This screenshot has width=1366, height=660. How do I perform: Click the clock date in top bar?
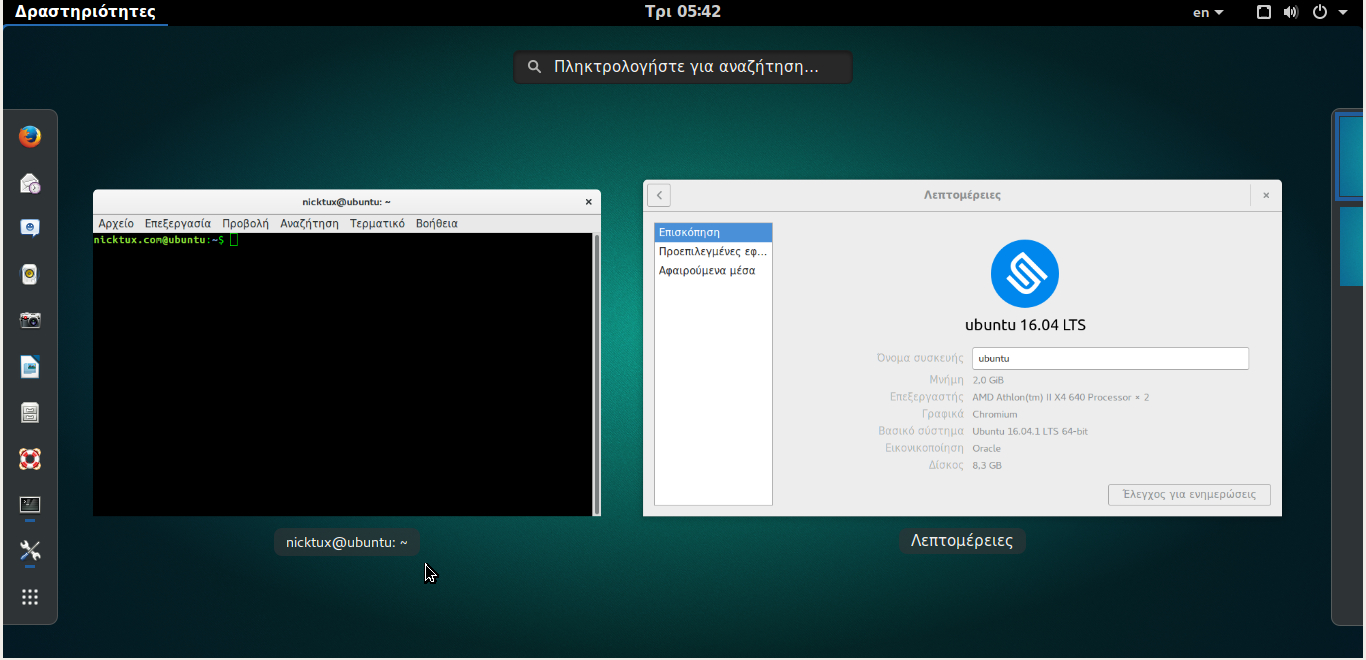point(682,12)
